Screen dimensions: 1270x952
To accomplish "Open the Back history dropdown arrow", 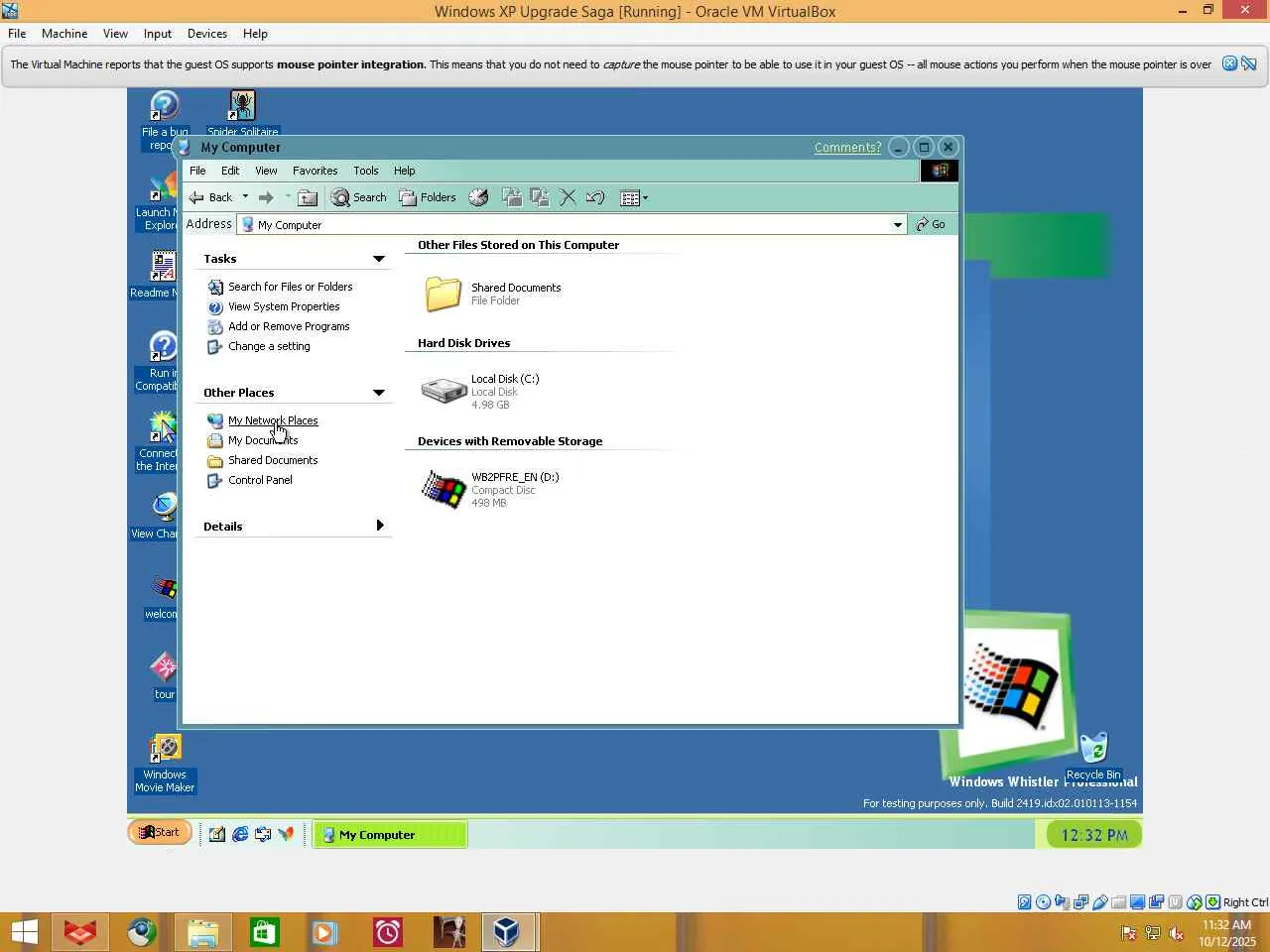I will click(x=245, y=196).
